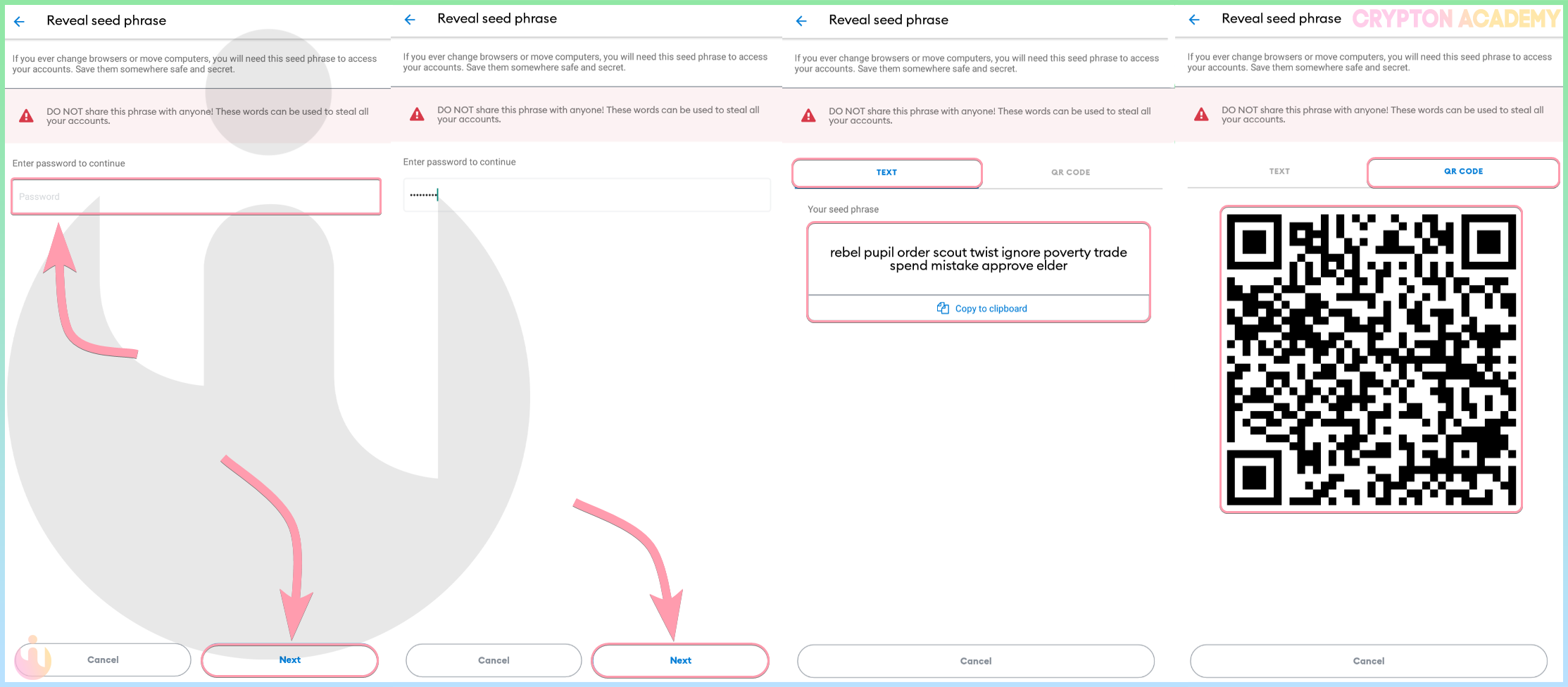Click Cancel on the empty-password screen
This screenshot has height=687, width=1568.
coord(103,660)
